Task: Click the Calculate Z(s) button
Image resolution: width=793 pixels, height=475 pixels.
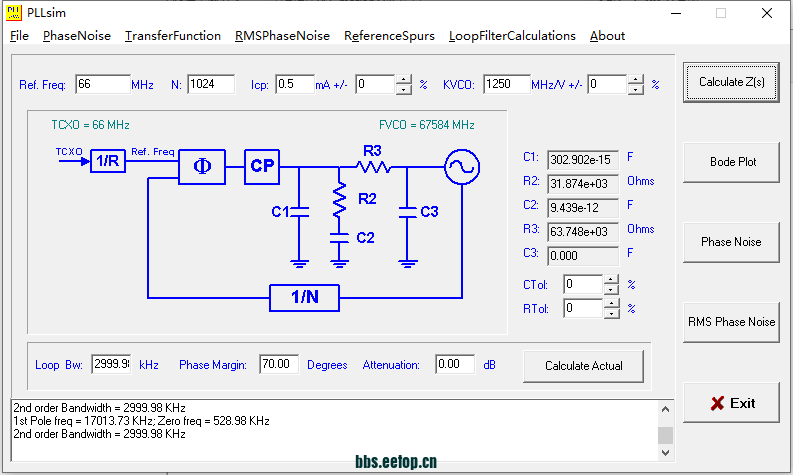Action: (x=731, y=82)
